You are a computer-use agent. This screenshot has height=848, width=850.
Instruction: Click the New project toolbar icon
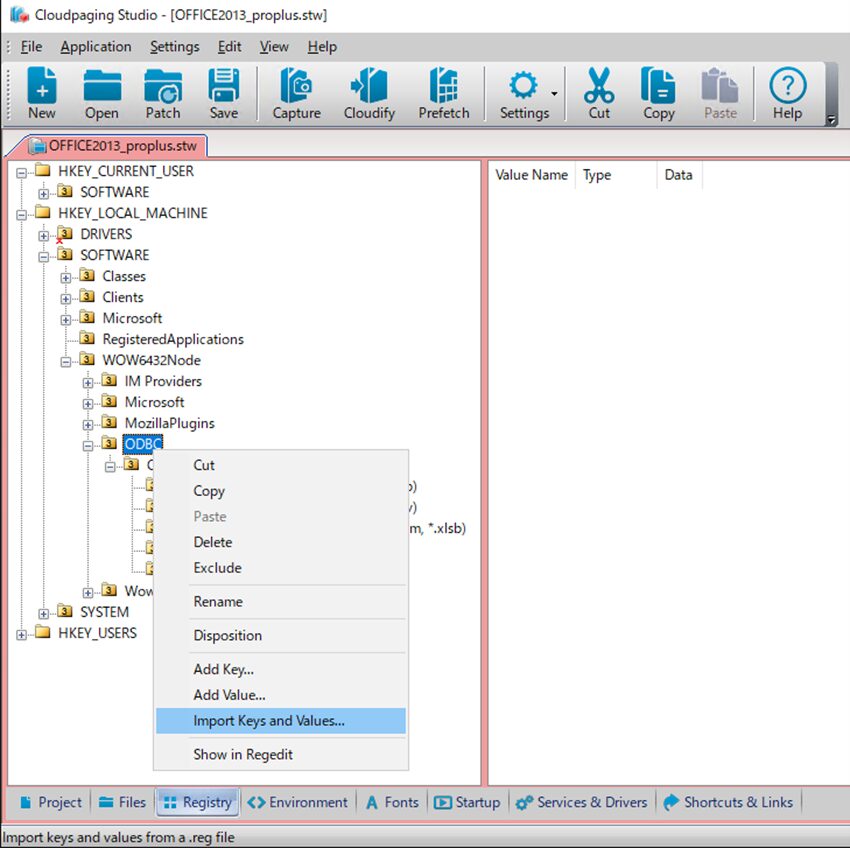[x=41, y=87]
